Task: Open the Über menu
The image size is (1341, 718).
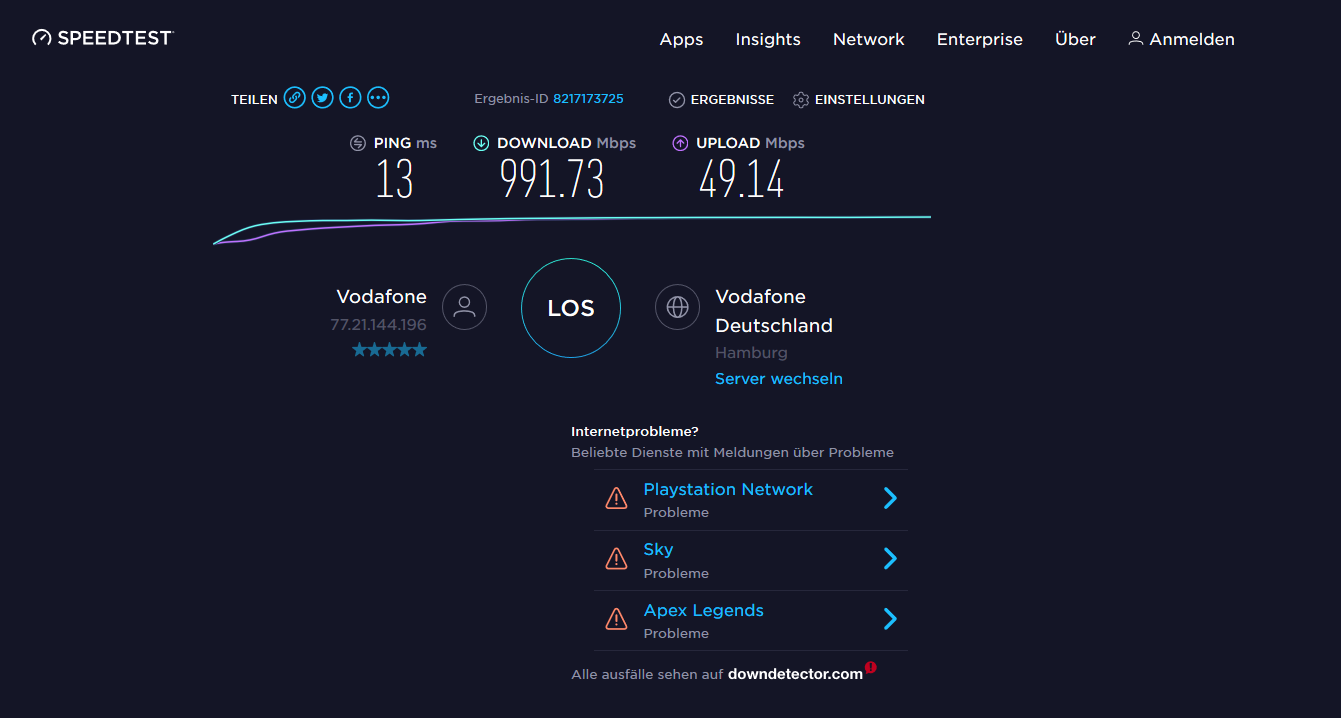Action: tap(1075, 39)
